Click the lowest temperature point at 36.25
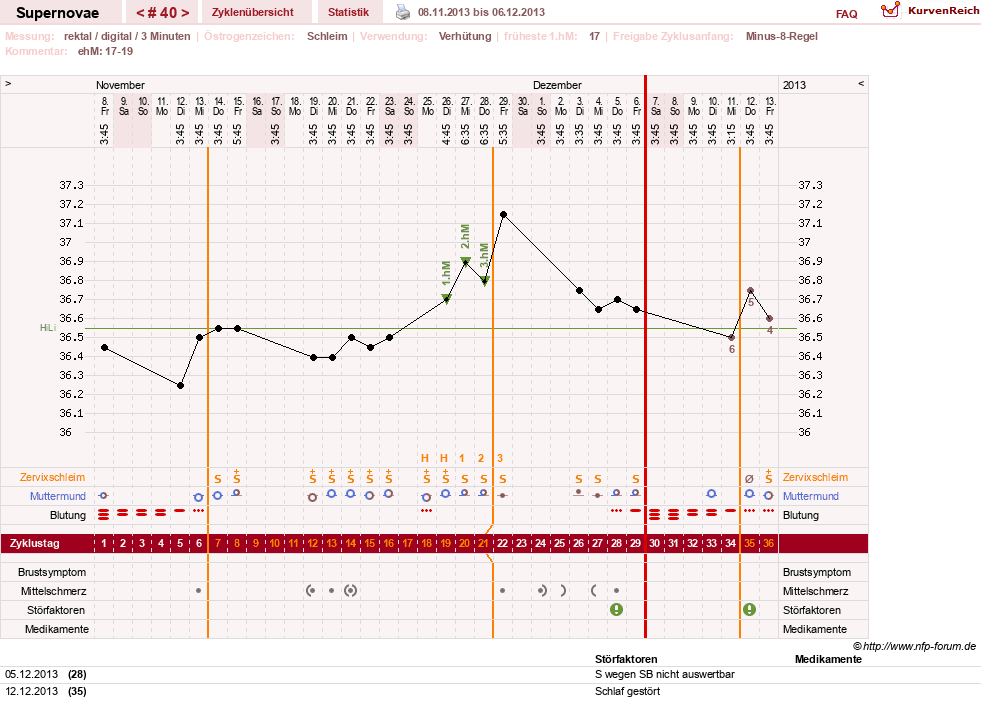Screen dimensions: 981x718 click(x=181, y=385)
